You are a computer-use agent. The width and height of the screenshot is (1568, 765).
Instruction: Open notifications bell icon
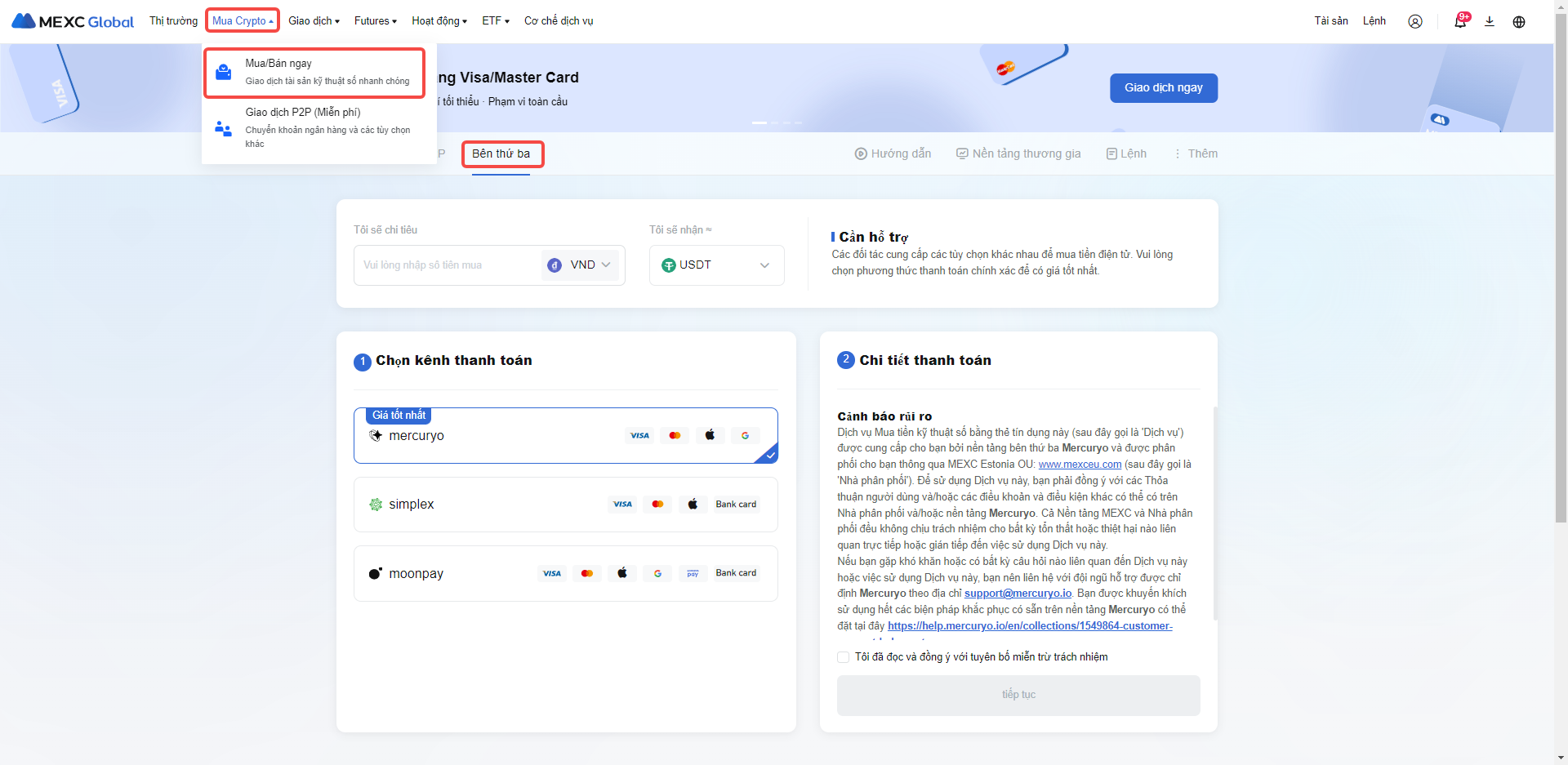coord(1459,21)
